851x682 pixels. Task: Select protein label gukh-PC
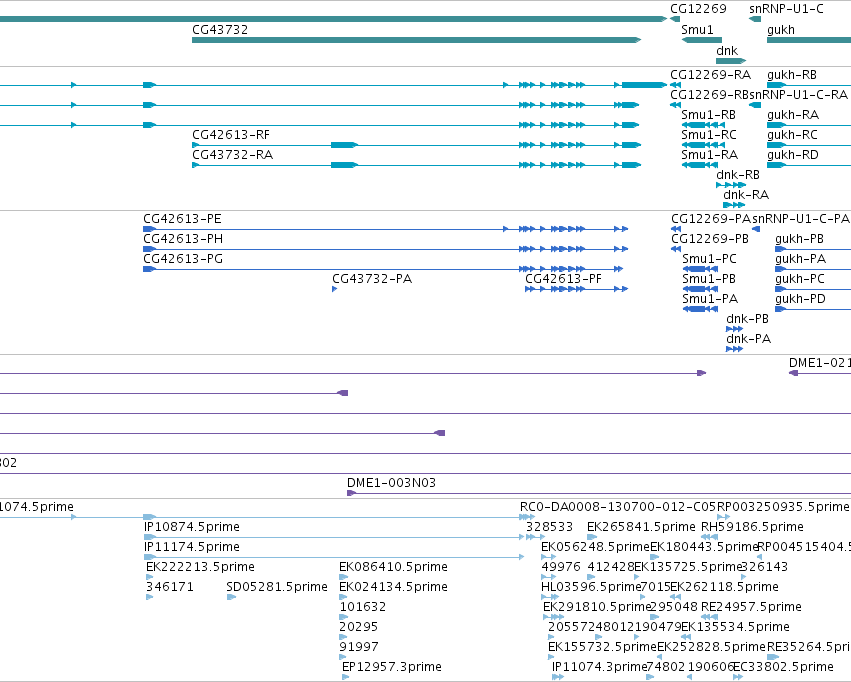pos(799,279)
